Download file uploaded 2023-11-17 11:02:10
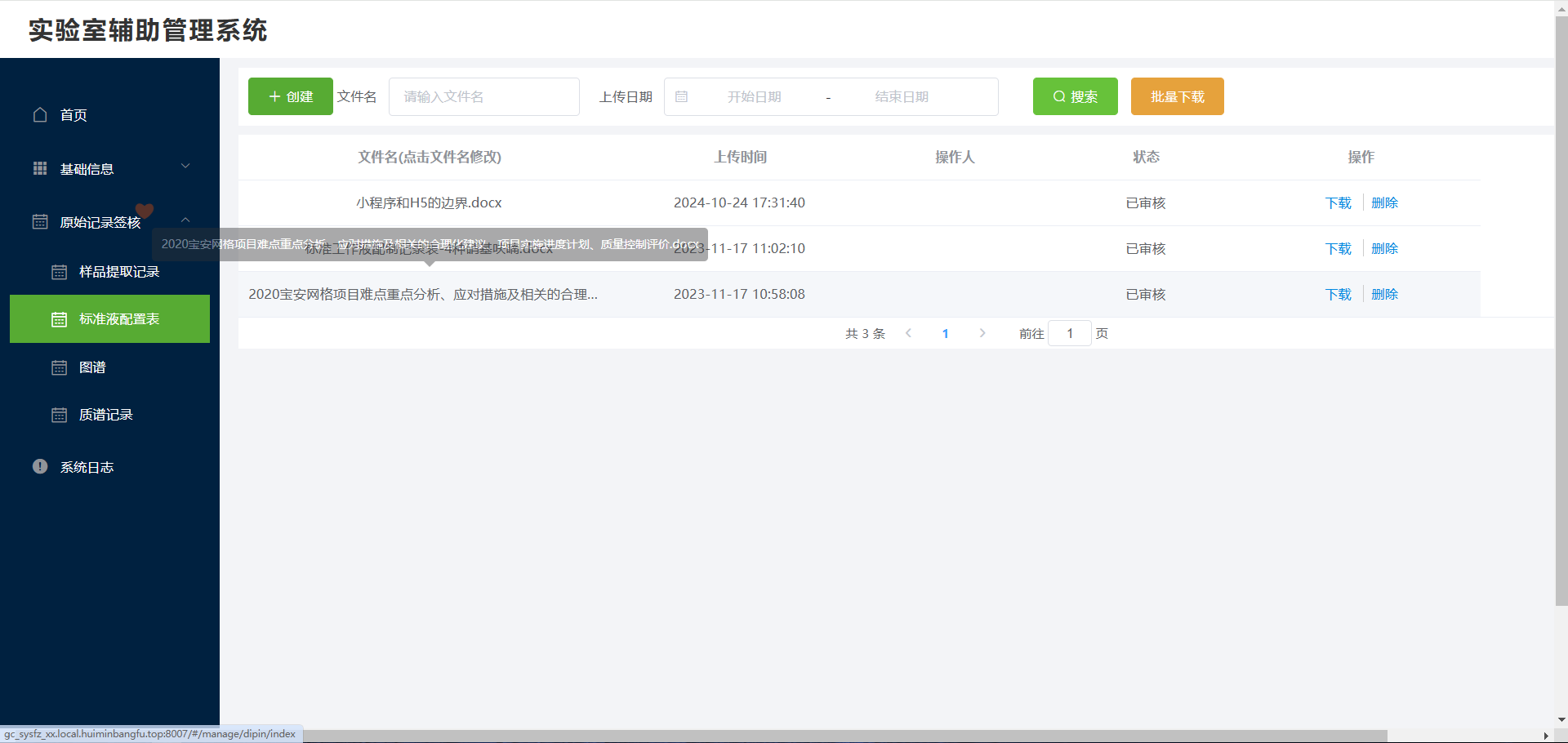 coord(1338,248)
